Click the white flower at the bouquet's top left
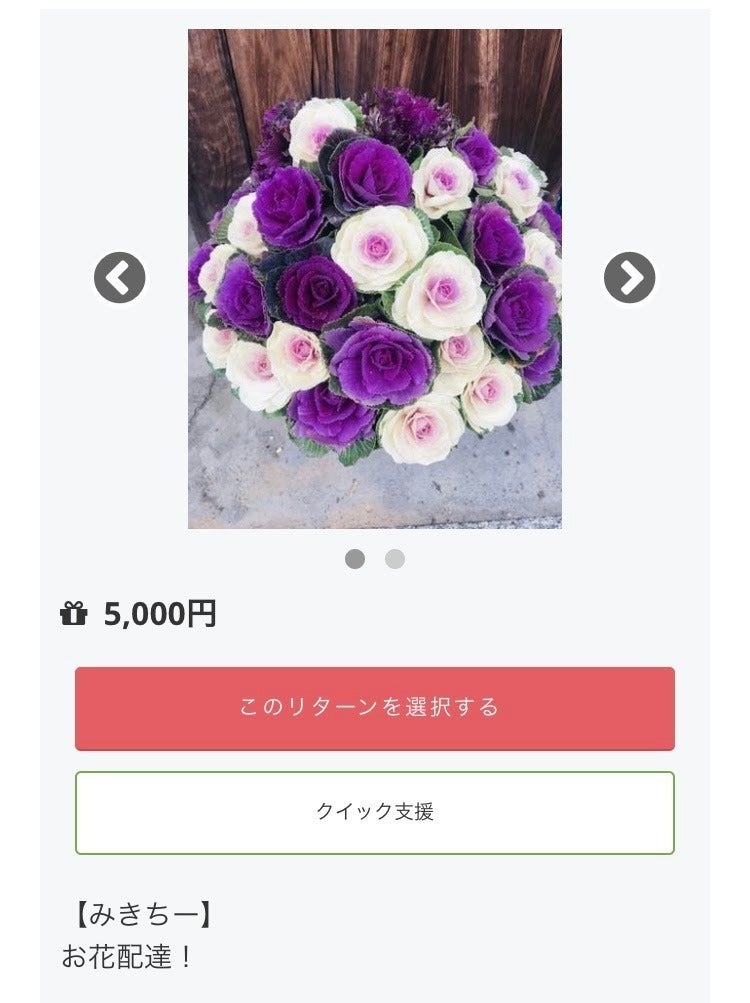Viewport: 750px width, 1003px height. (x=318, y=130)
